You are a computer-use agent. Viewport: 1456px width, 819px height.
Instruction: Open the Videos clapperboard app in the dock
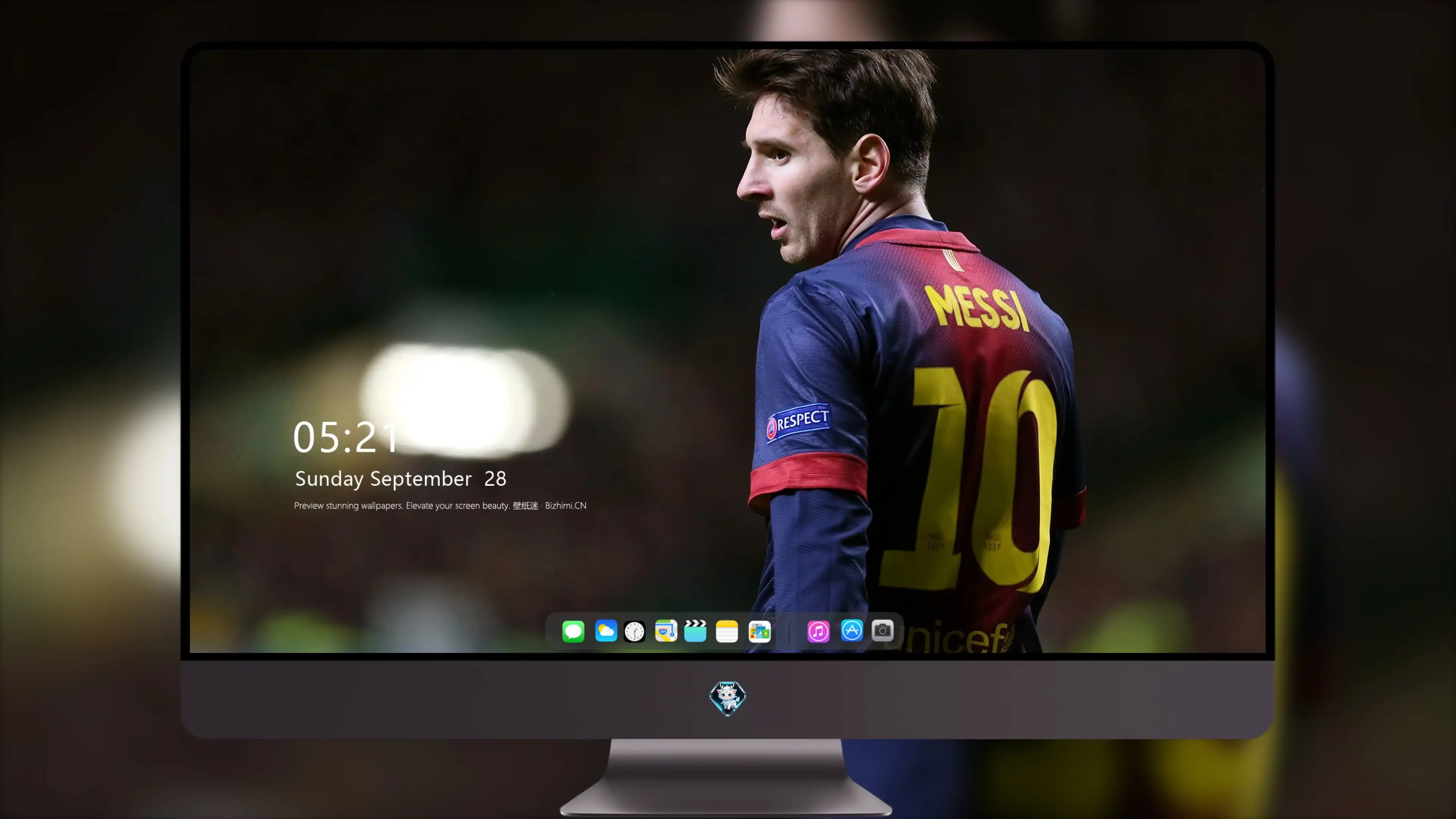(695, 631)
